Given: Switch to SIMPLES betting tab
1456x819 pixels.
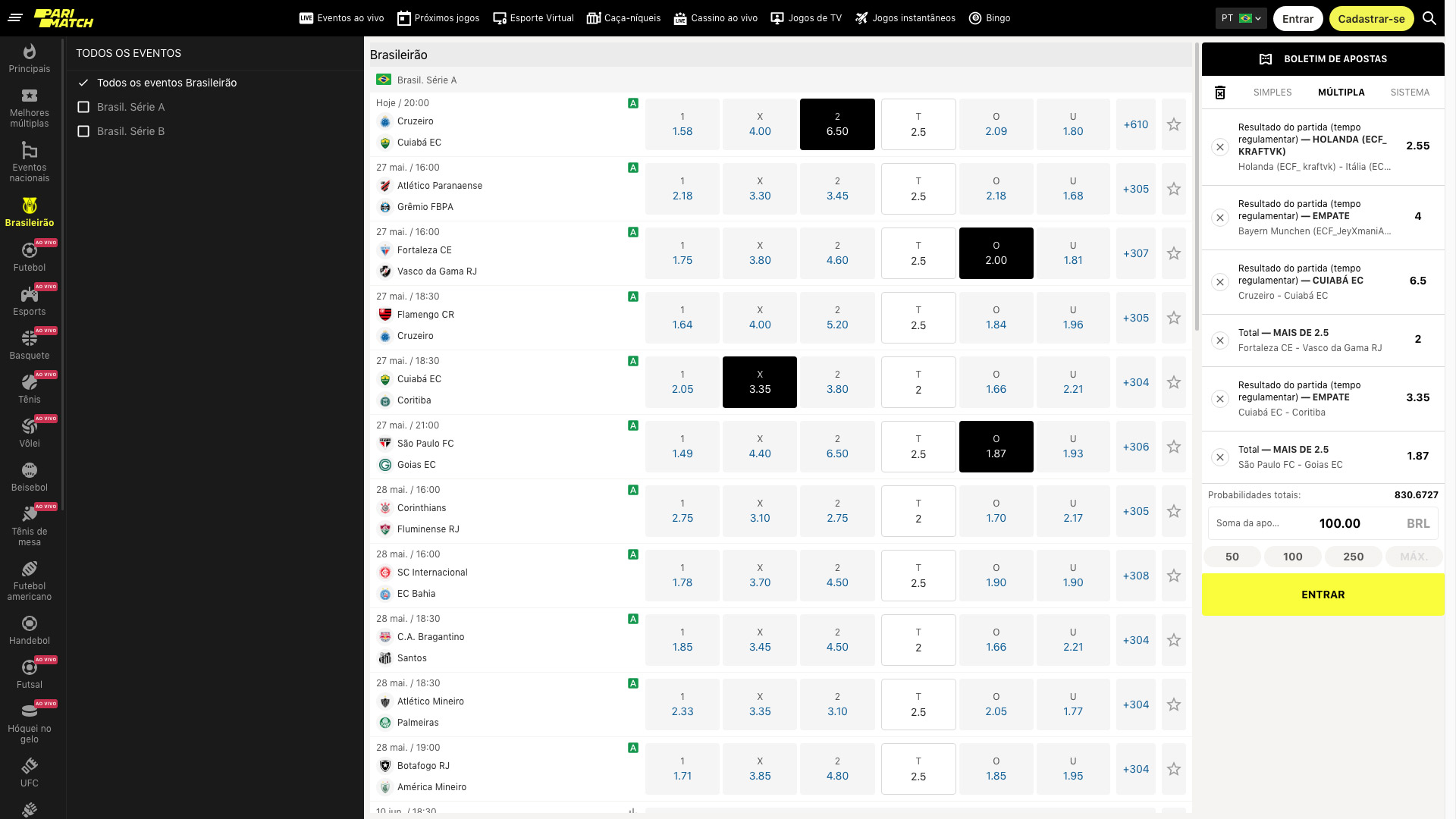Looking at the screenshot, I should [x=1272, y=92].
